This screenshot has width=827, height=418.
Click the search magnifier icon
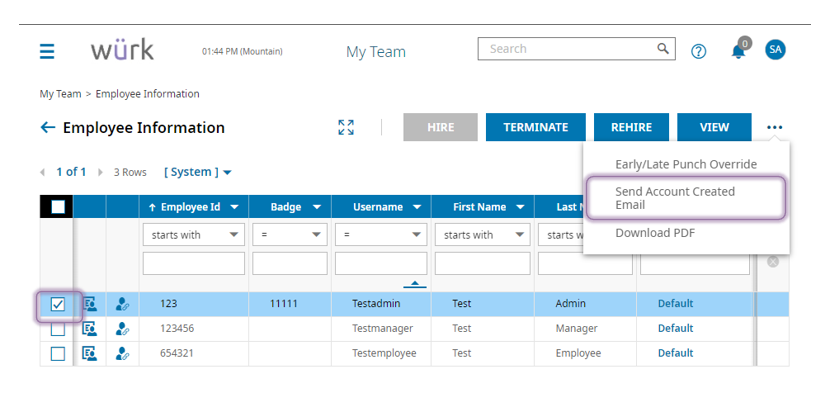[x=663, y=48]
